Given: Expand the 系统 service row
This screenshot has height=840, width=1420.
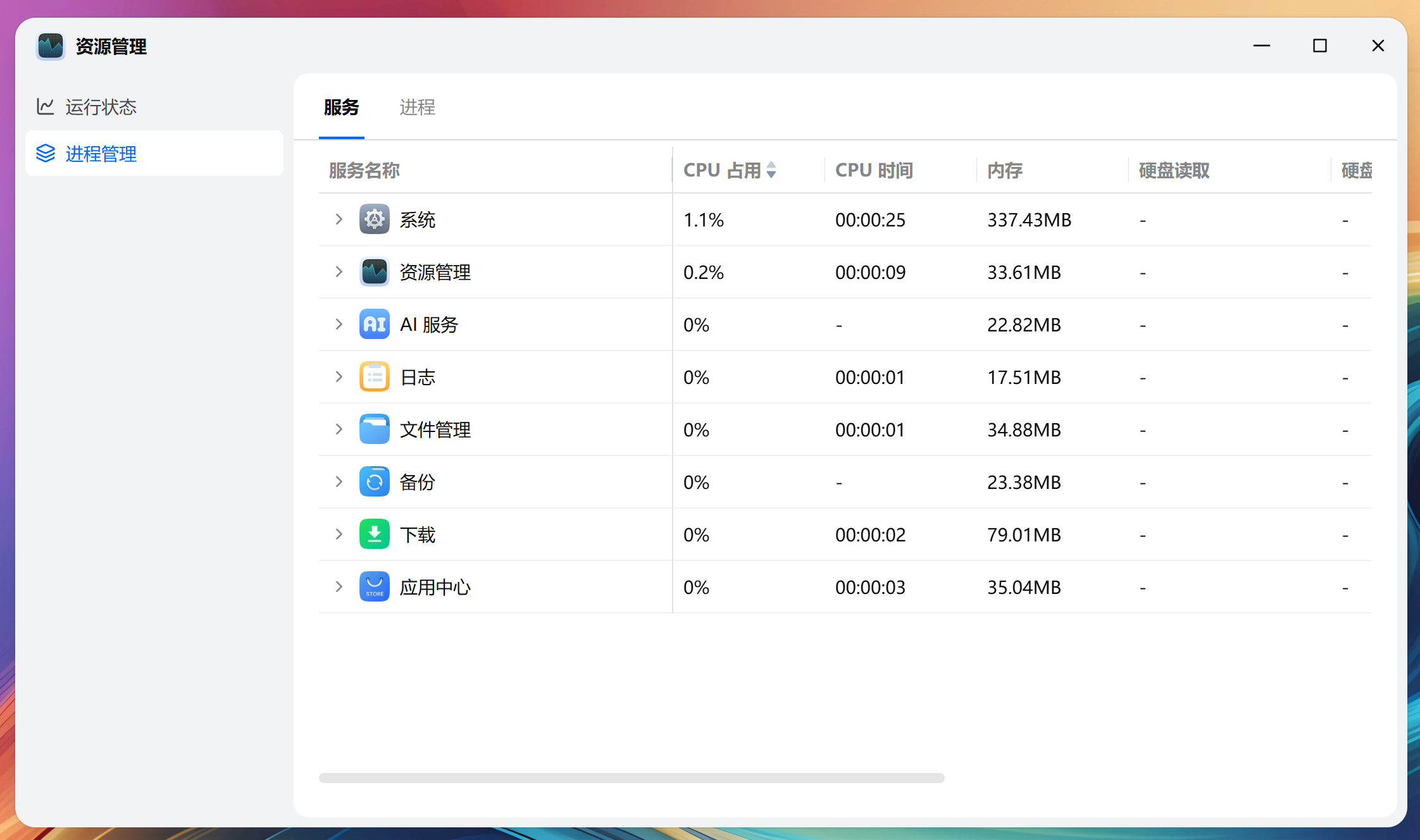Looking at the screenshot, I should point(339,219).
